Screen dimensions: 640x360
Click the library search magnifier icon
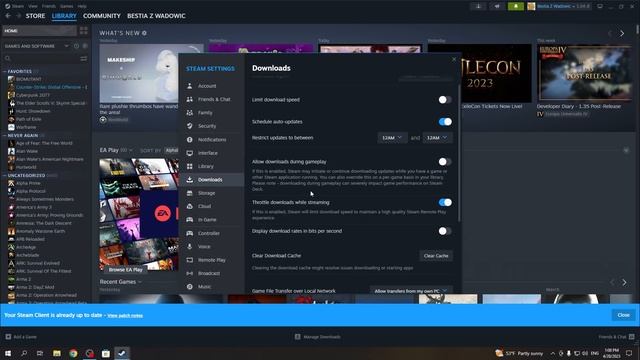[x=7, y=59]
